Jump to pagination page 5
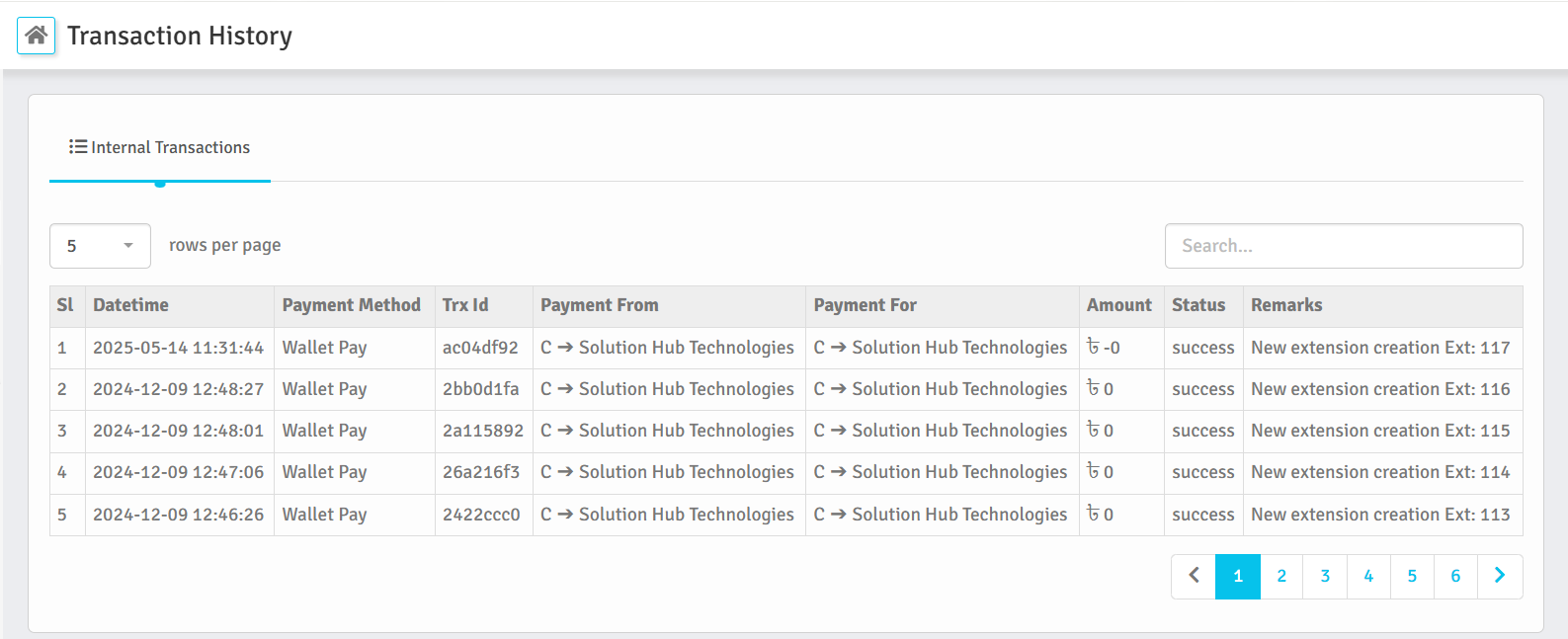Image resolution: width=1568 pixels, height=639 pixels. pos(1412,576)
